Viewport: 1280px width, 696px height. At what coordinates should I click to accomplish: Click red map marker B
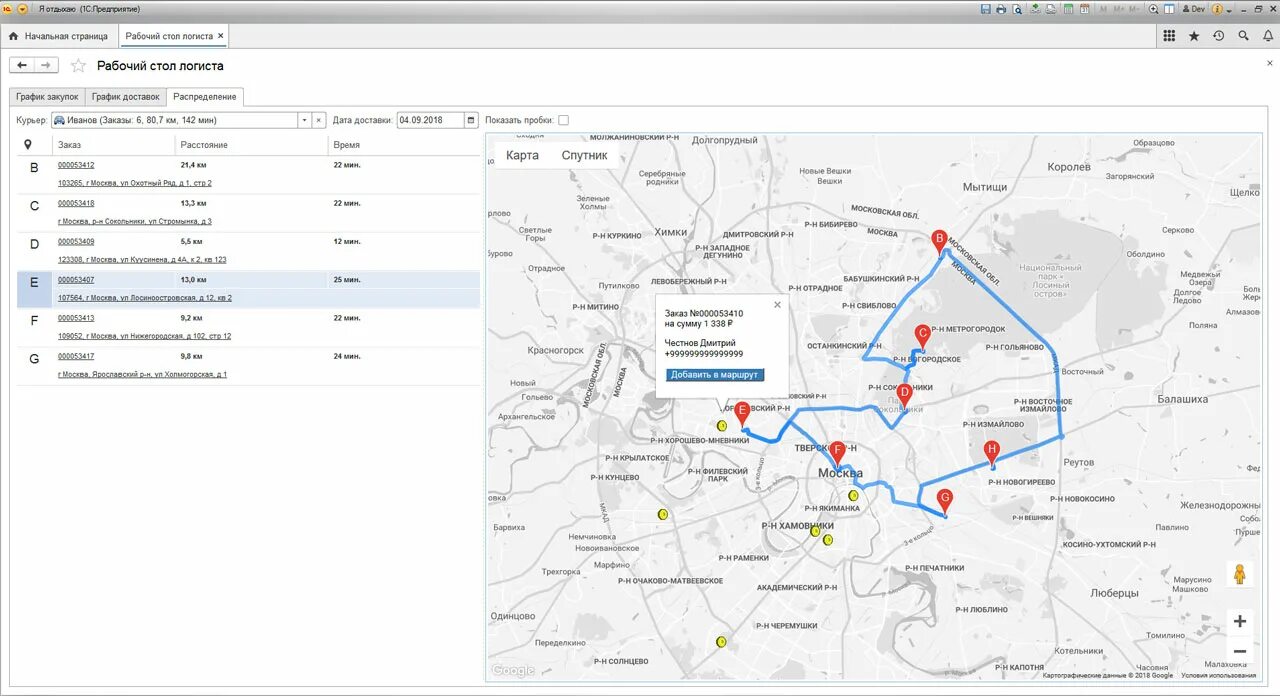coord(939,241)
